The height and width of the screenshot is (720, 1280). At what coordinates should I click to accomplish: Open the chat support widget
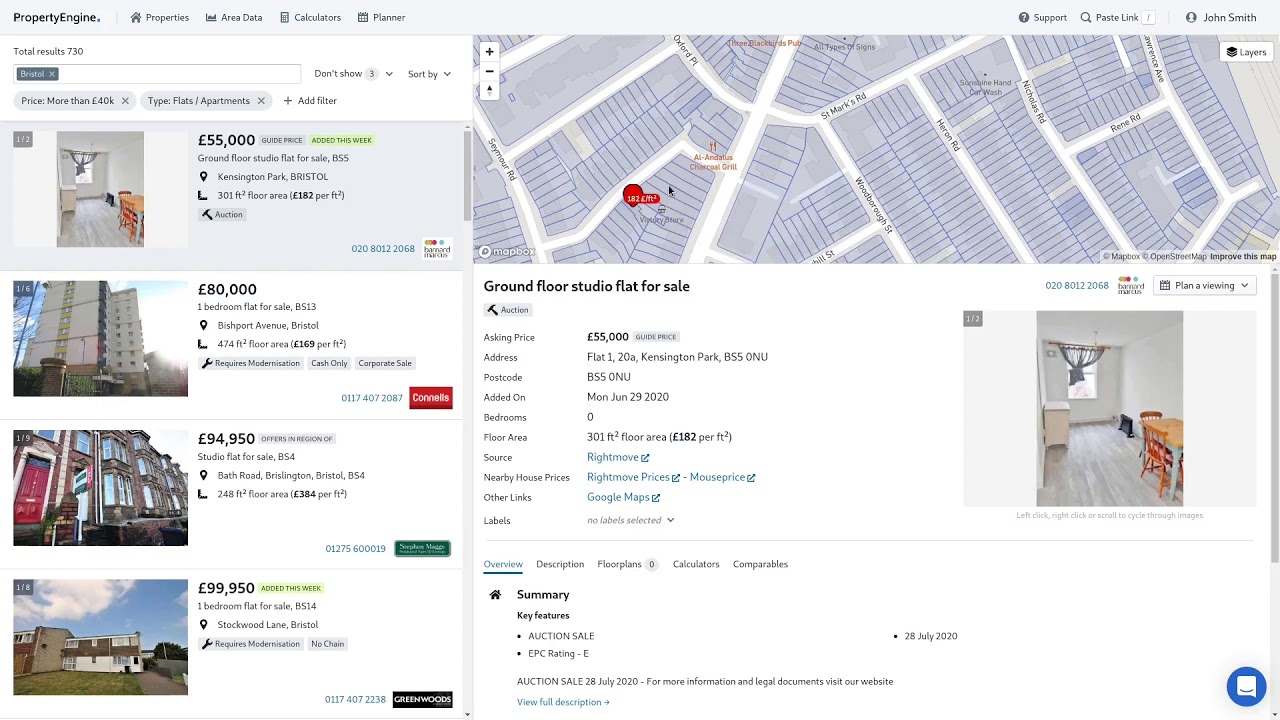click(1246, 687)
